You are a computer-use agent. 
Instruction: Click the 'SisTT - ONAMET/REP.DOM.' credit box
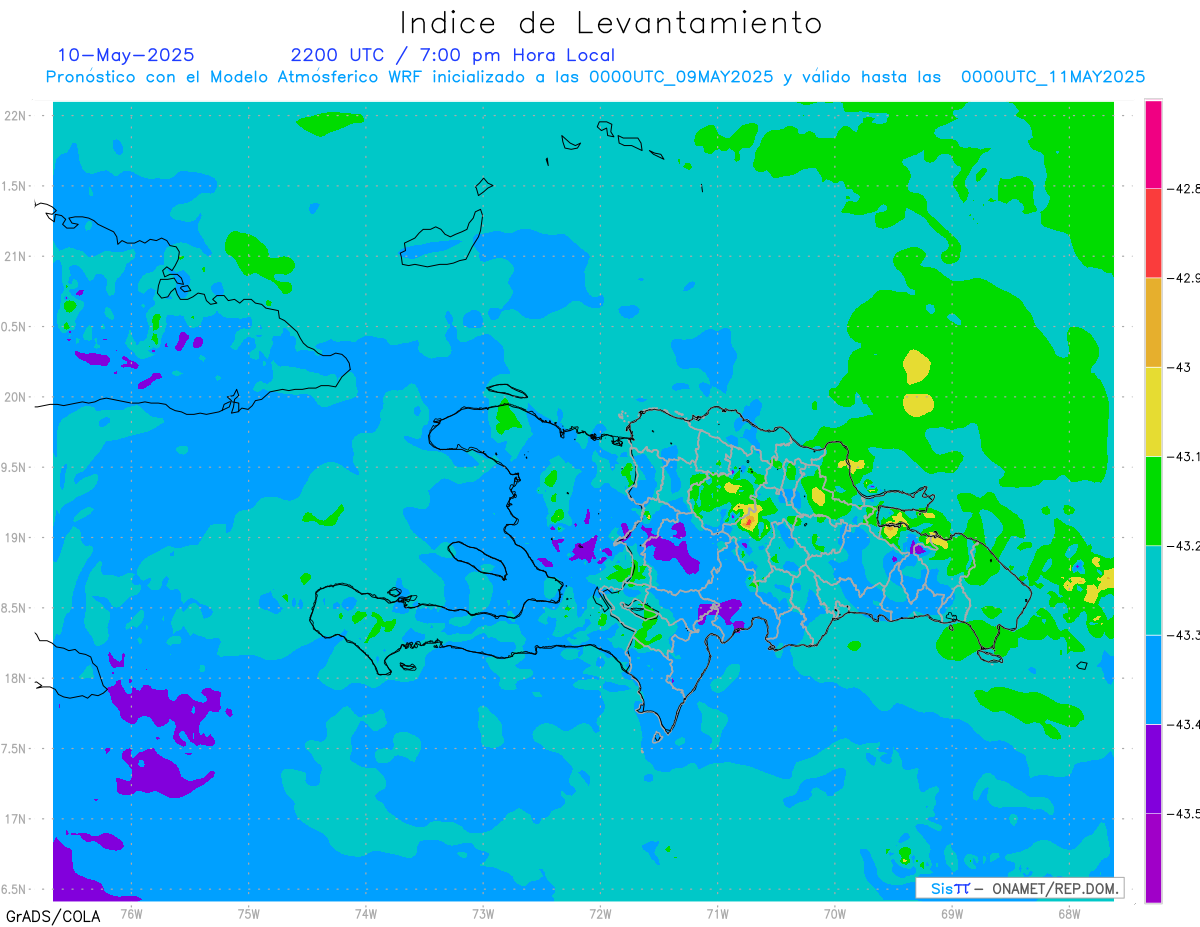(x=1020, y=888)
